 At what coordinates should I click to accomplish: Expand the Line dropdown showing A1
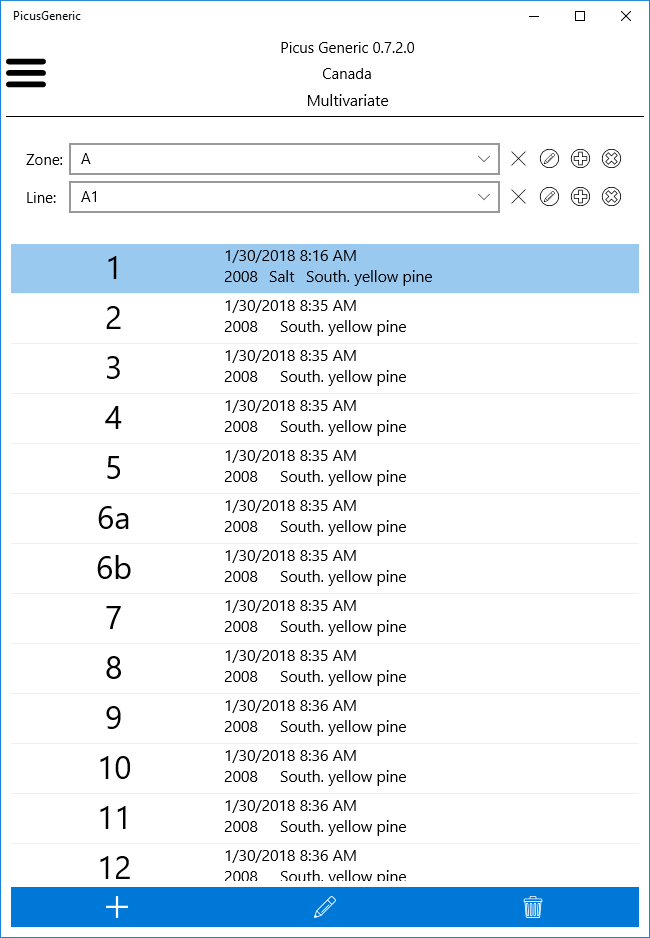(284, 197)
